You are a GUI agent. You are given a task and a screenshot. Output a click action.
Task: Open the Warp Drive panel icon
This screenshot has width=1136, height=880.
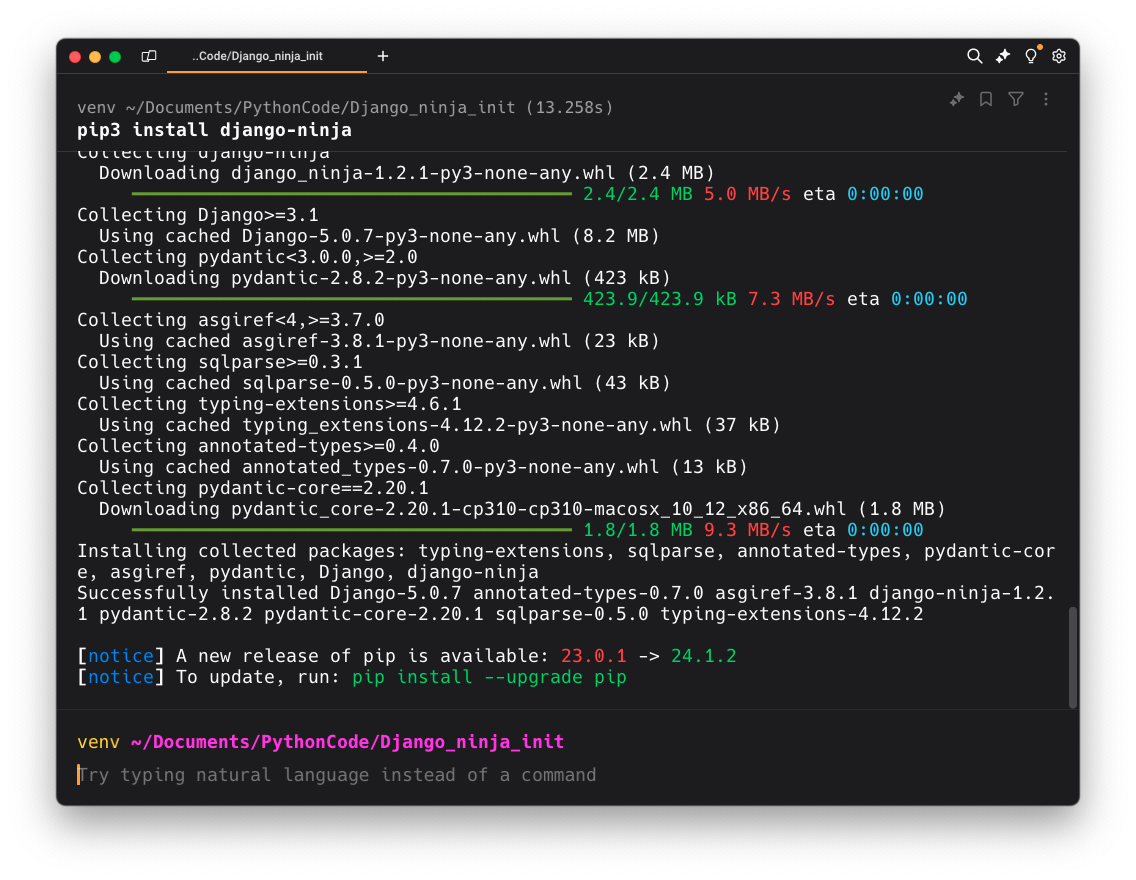(149, 57)
